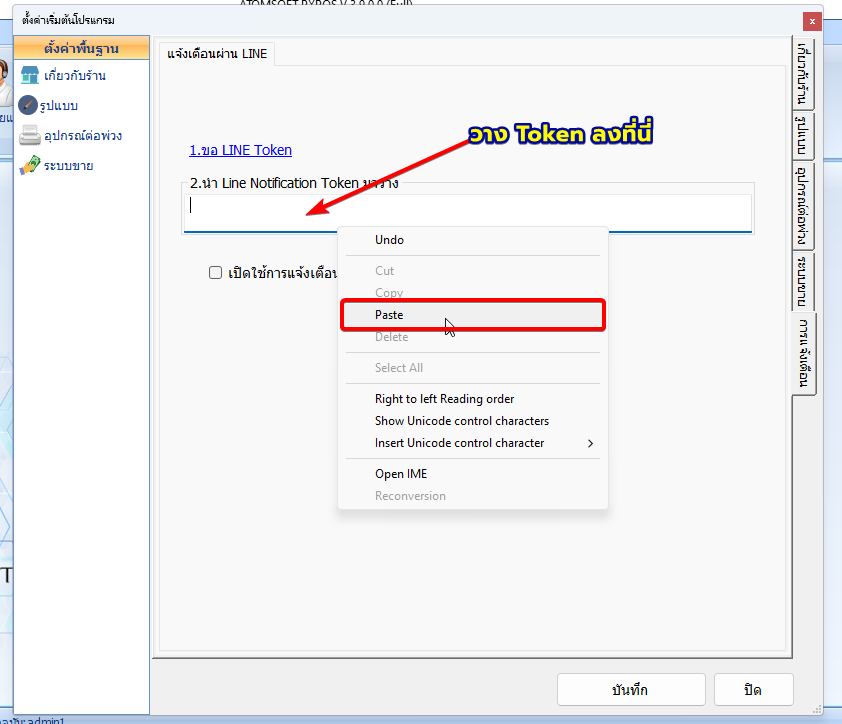842x724 pixels.
Task: Choose Undo from the context menu
Action: (473, 240)
